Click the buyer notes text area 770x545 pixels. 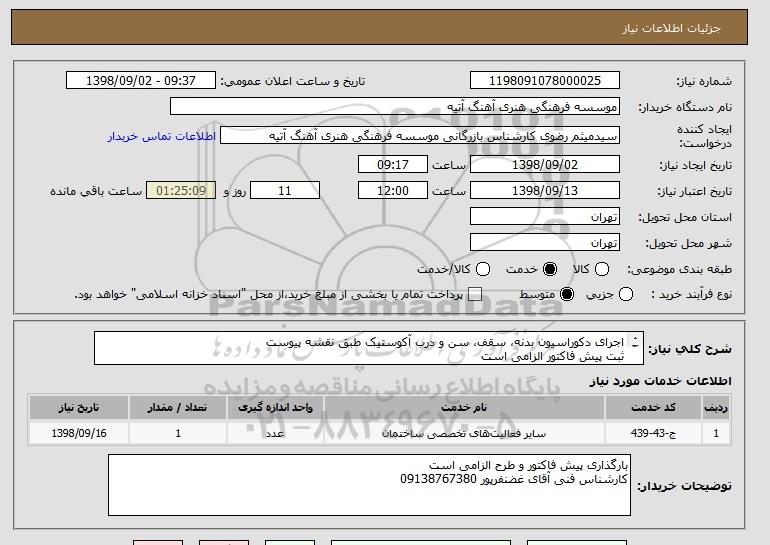click(369, 485)
